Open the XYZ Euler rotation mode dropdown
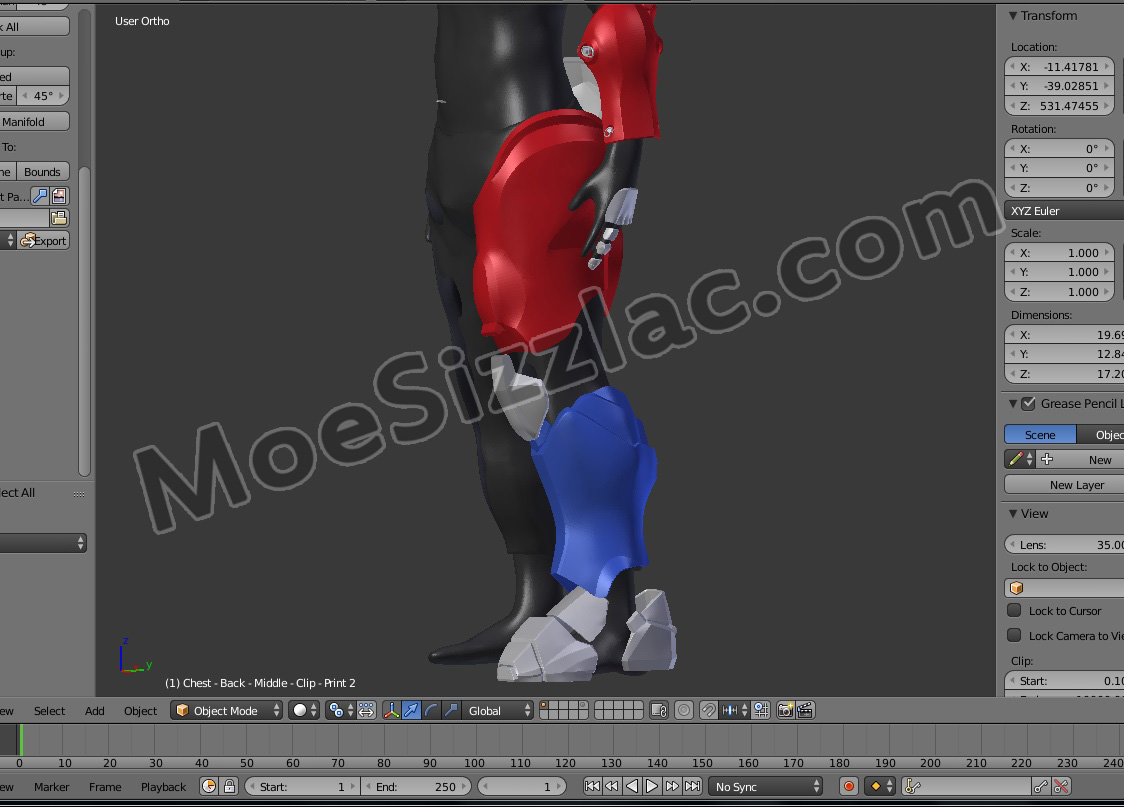Screen dimensions: 1124x807 click(x=1064, y=211)
